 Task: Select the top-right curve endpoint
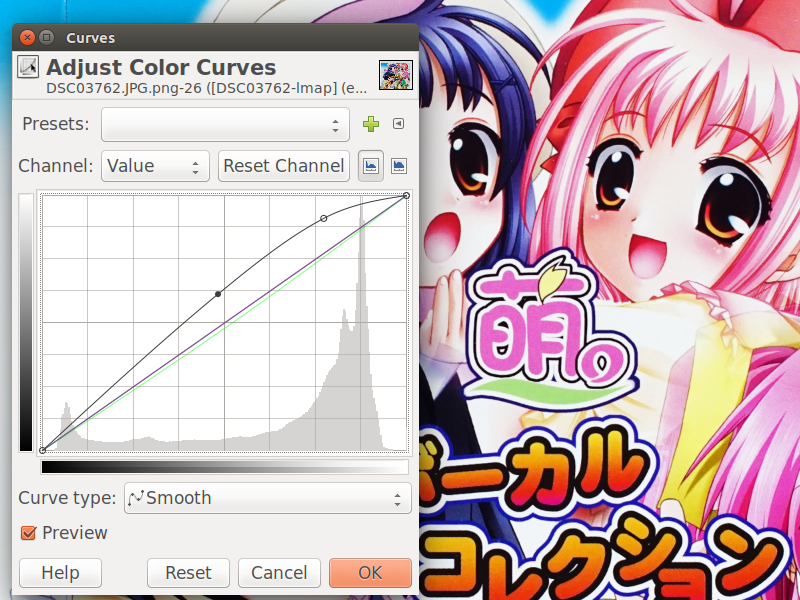click(x=406, y=195)
